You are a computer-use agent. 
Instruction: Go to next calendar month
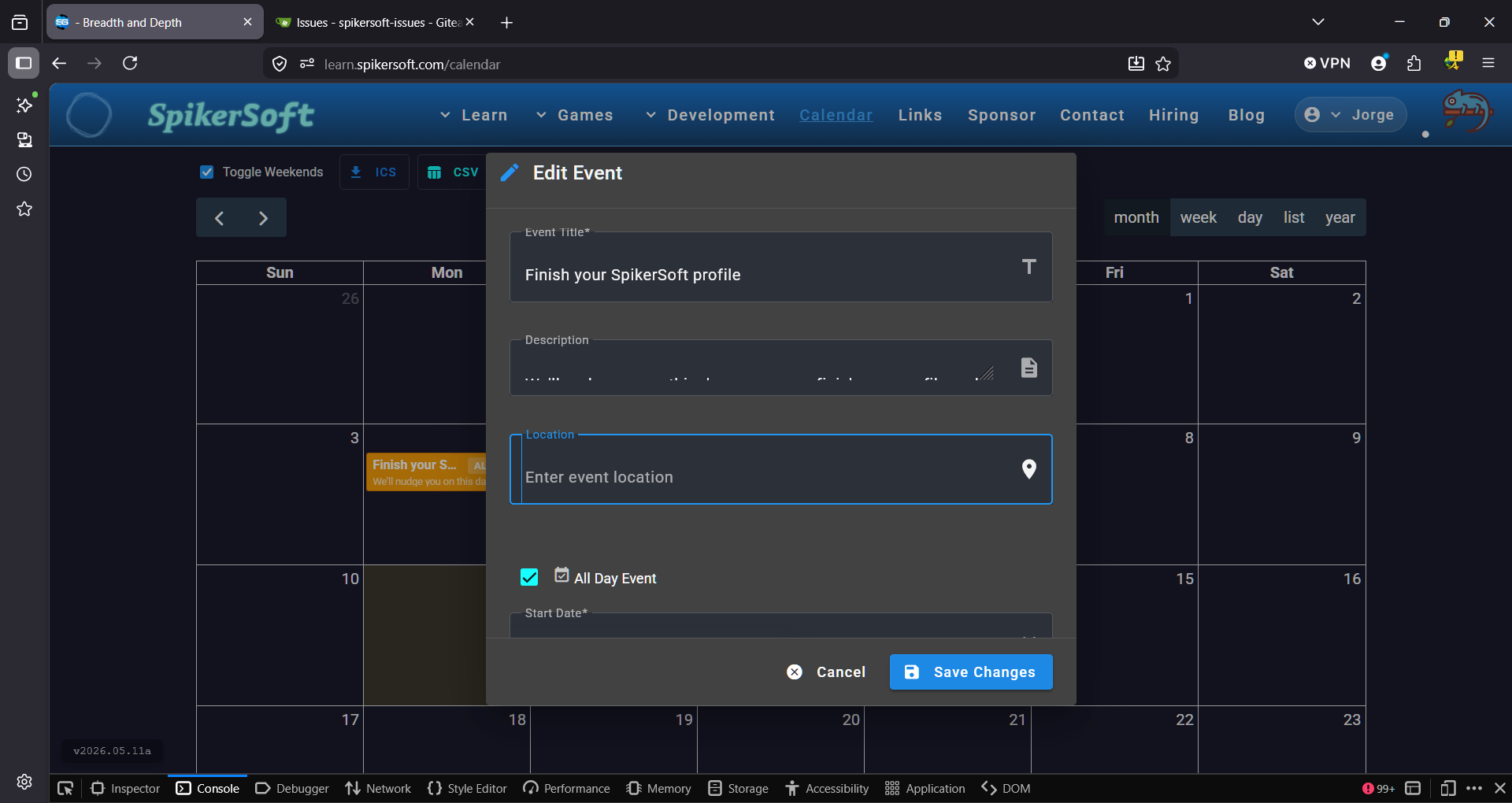point(264,218)
